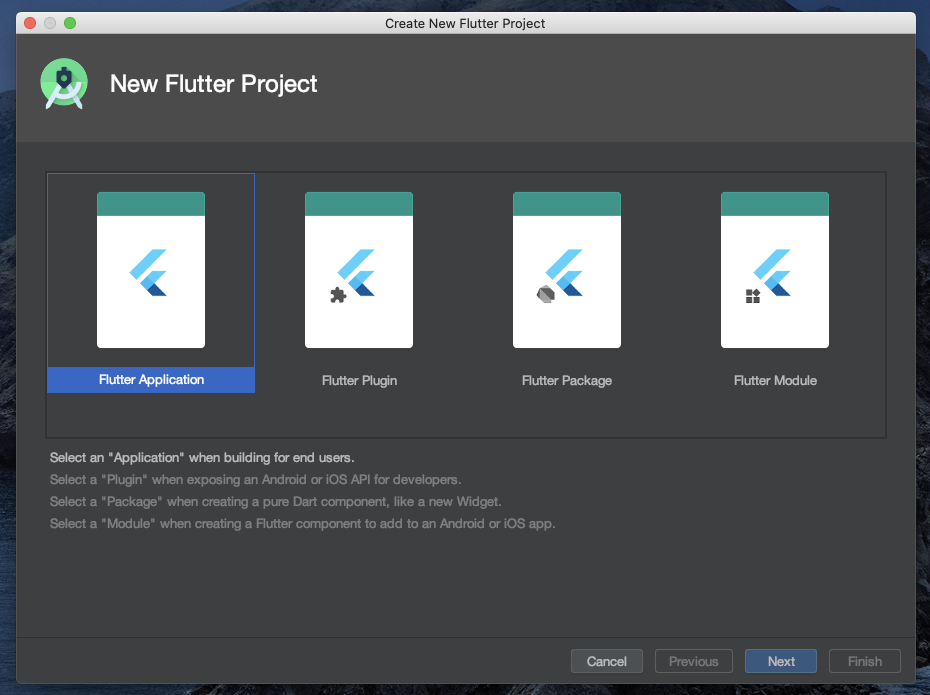
Task: Click the New Flutter Project heading
Action: (x=214, y=84)
